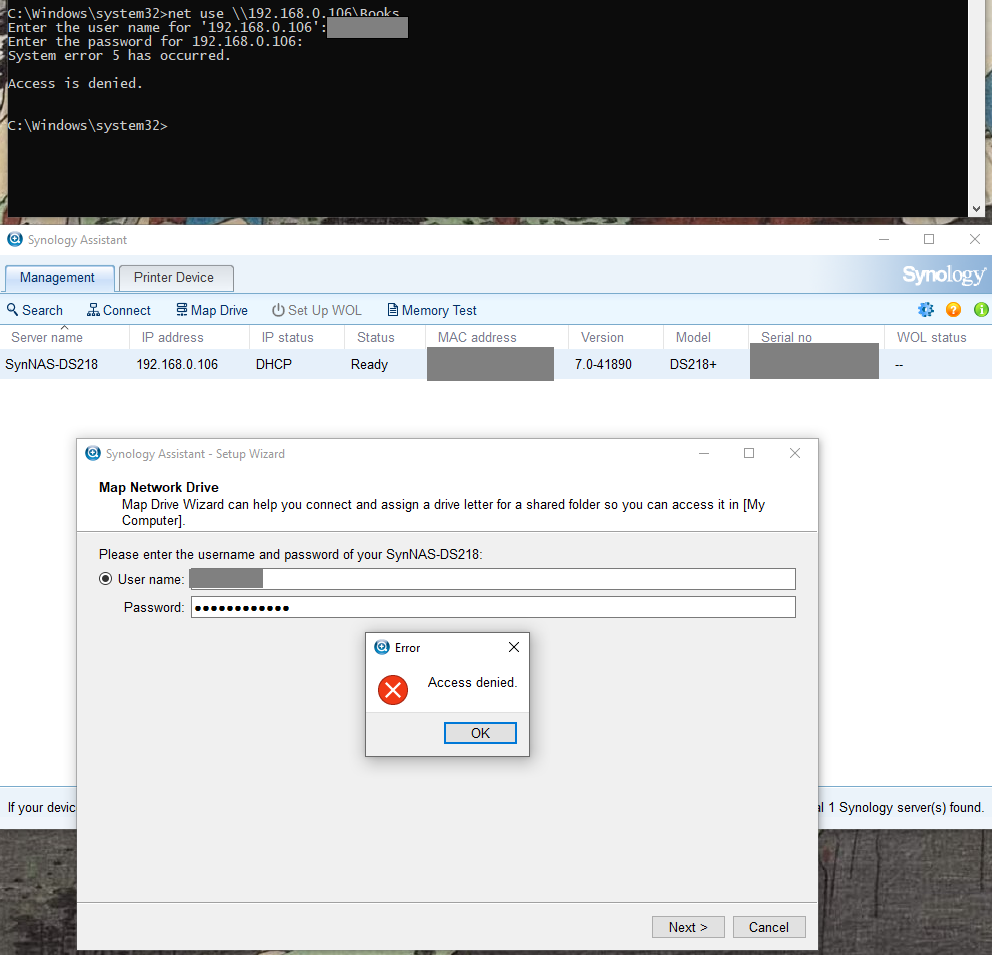Cancel the Setup Wizard

tap(769, 927)
